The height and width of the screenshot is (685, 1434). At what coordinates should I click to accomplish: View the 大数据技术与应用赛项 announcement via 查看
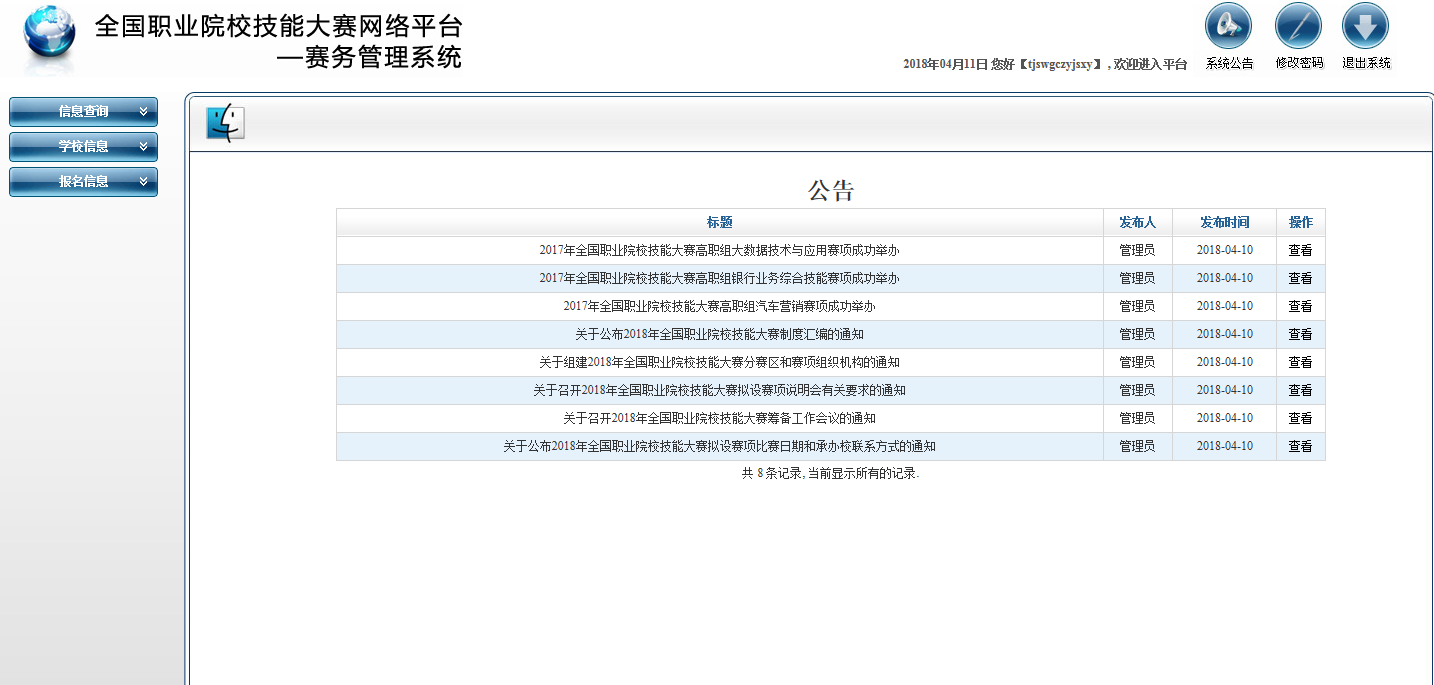coord(1300,251)
